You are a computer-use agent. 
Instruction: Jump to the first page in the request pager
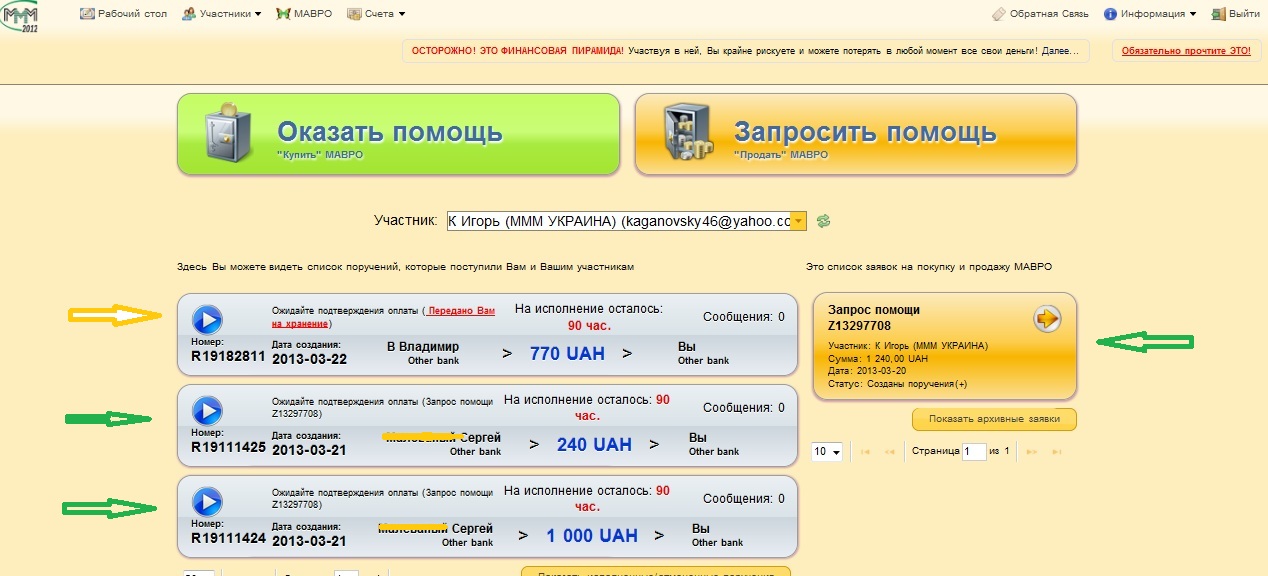865,452
